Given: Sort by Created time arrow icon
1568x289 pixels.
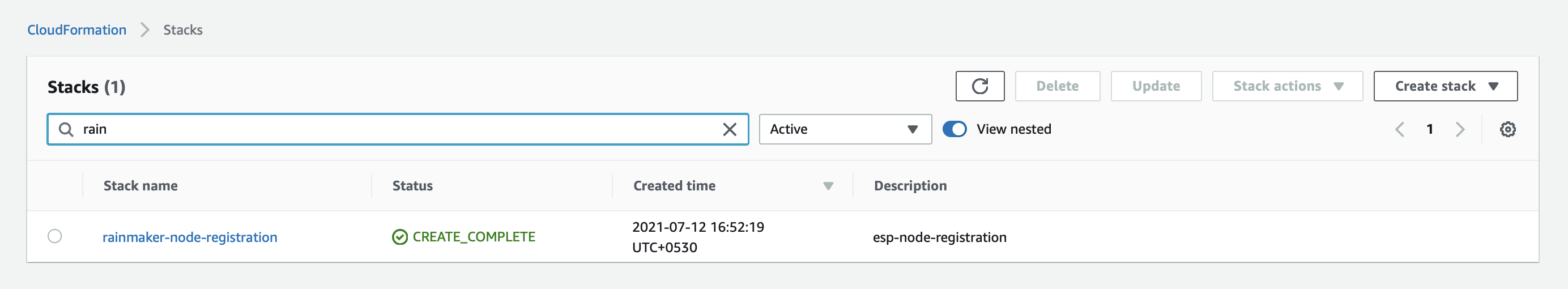Looking at the screenshot, I should (828, 186).
